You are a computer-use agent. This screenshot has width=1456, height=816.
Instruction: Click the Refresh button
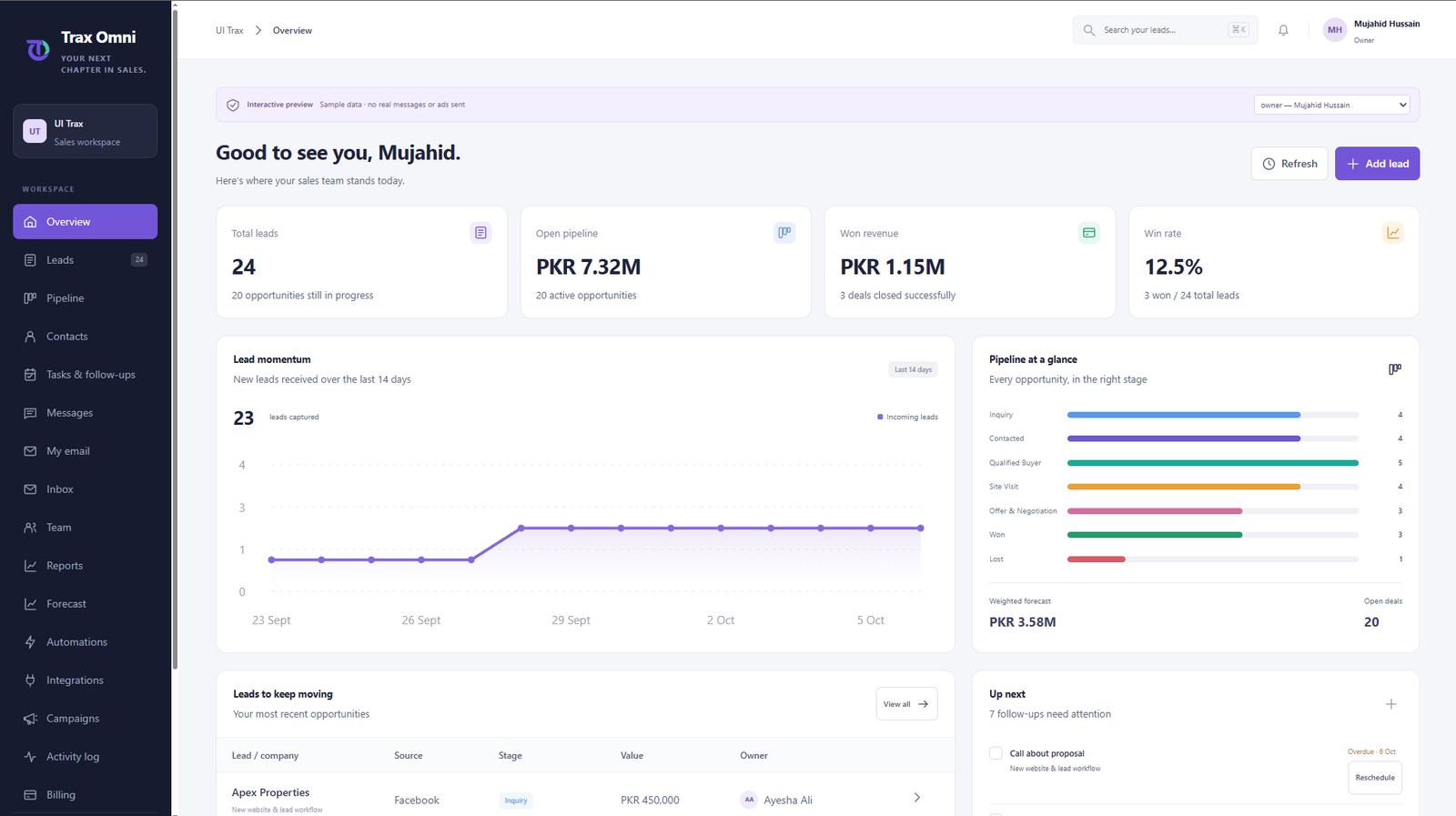click(x=1289, y=164)
